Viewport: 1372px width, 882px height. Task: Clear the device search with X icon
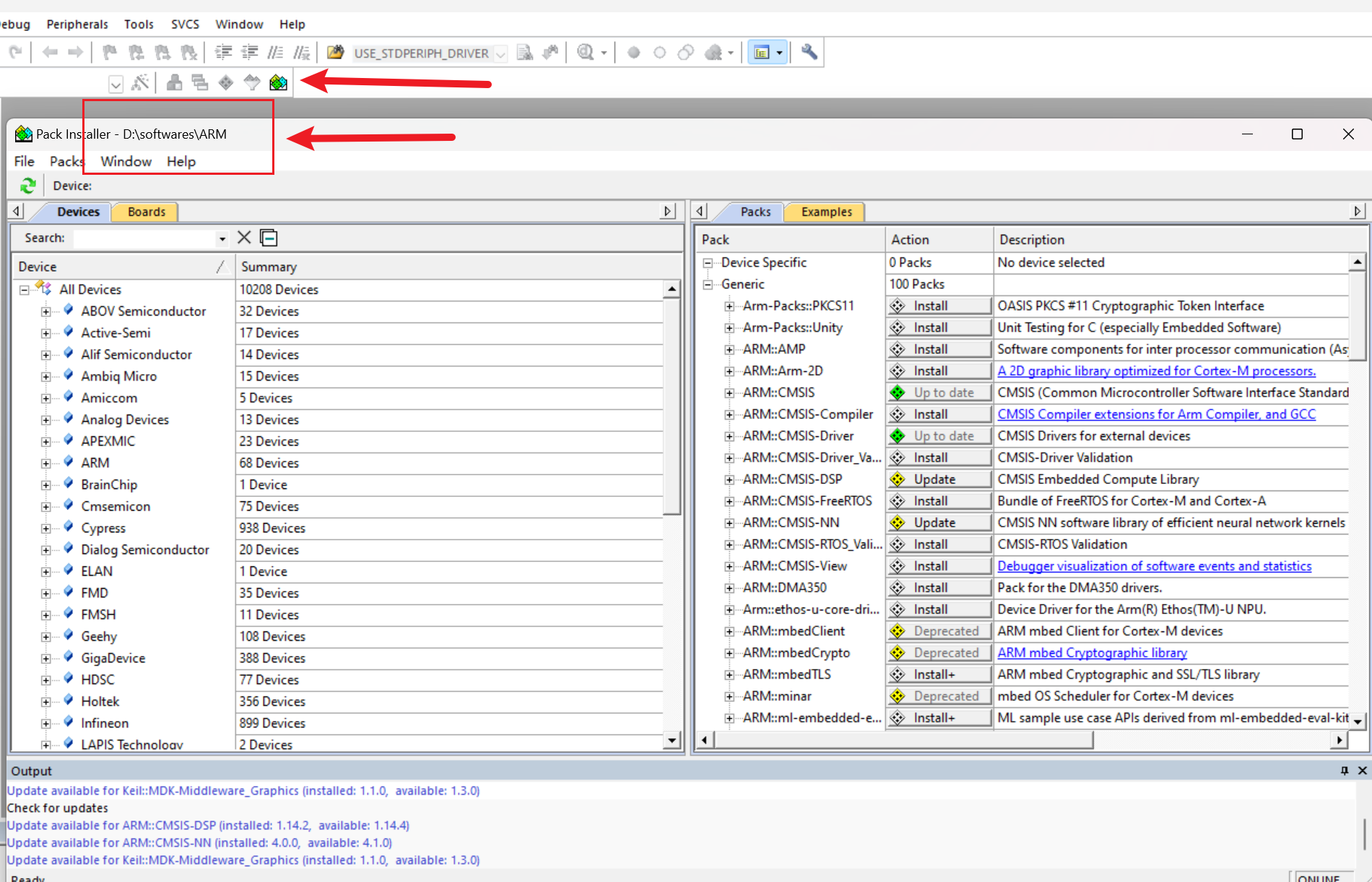[244, 238]
